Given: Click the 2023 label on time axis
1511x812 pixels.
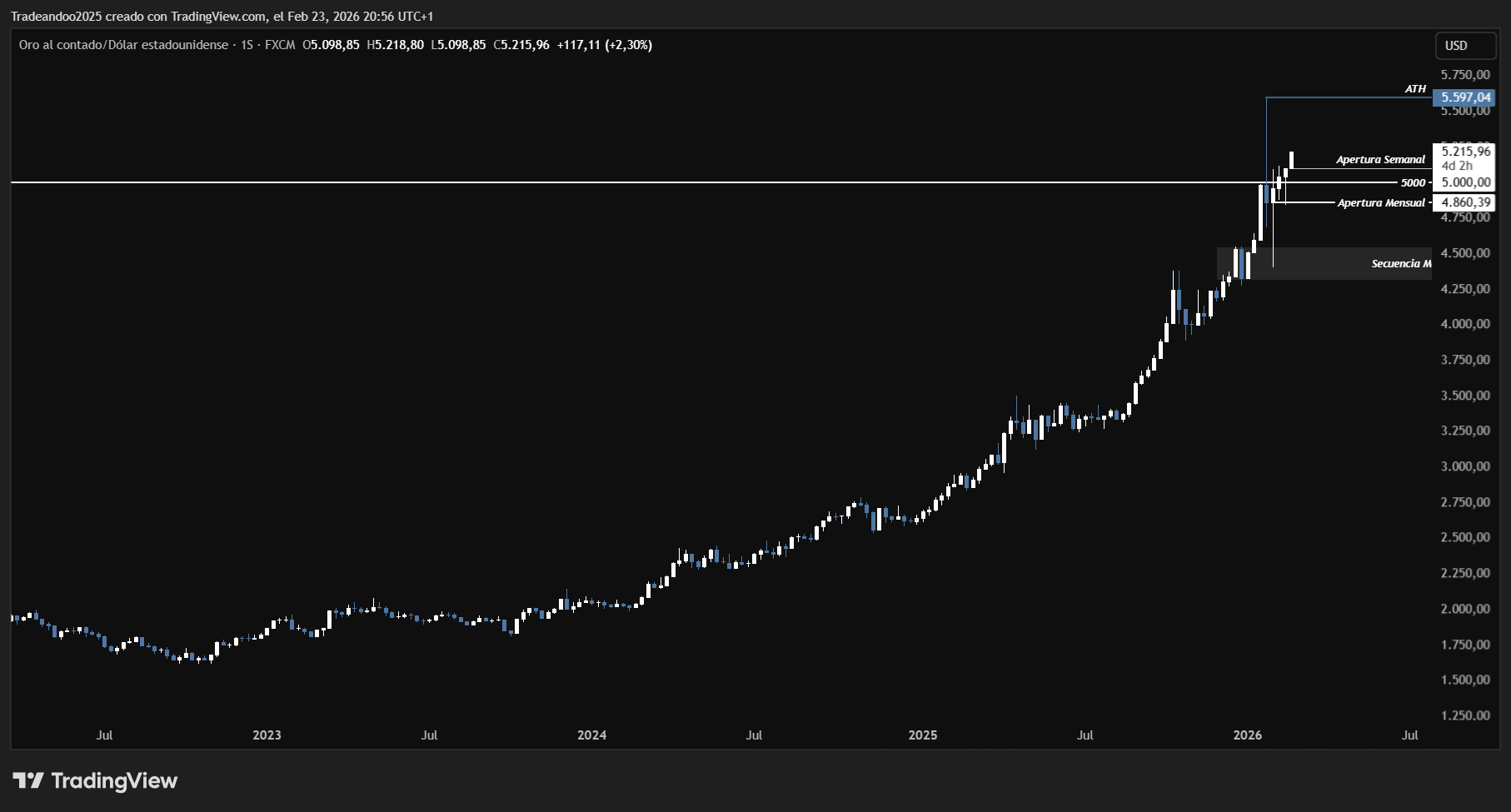Looking at the screenshot, I should [x=267, y=735].
